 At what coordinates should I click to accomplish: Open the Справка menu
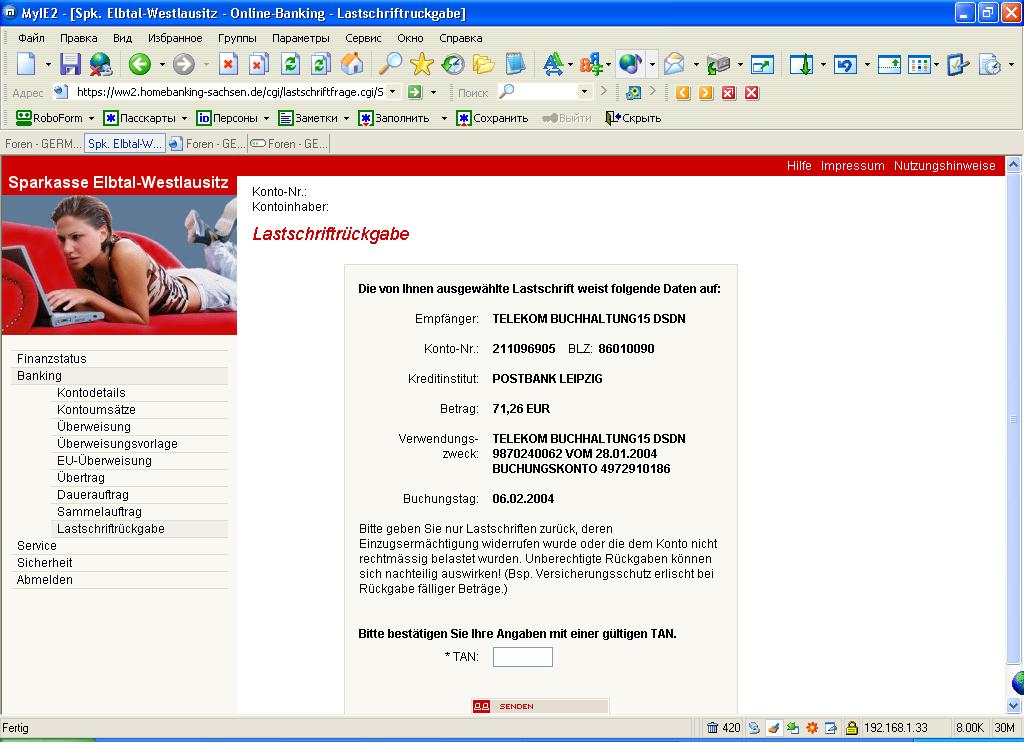[x=460, y=38]
